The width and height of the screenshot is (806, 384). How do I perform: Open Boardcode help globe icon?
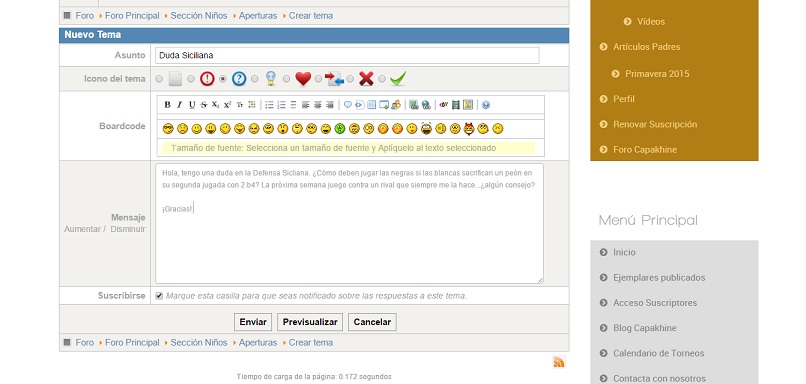point(486,105)
